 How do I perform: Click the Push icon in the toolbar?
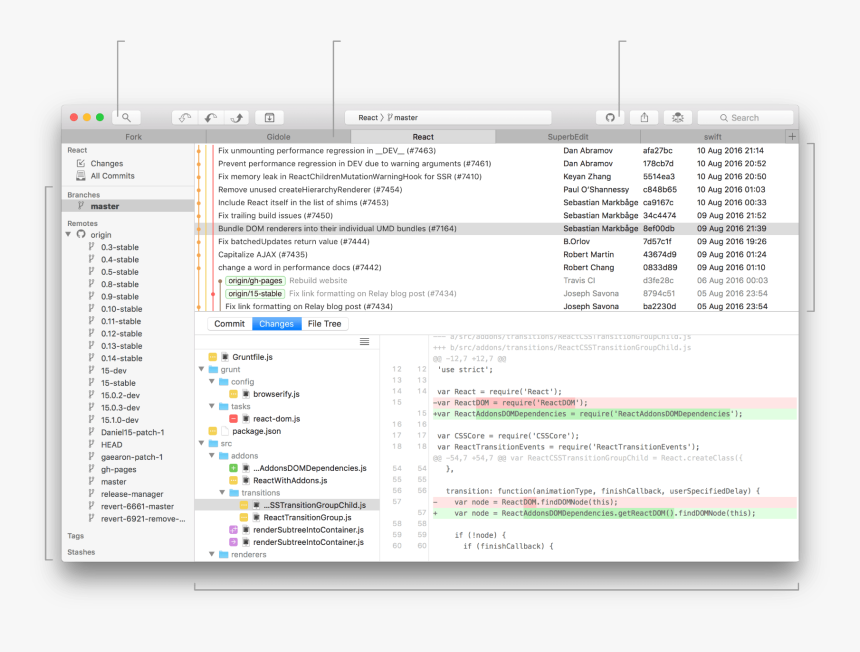click(238, 118)
